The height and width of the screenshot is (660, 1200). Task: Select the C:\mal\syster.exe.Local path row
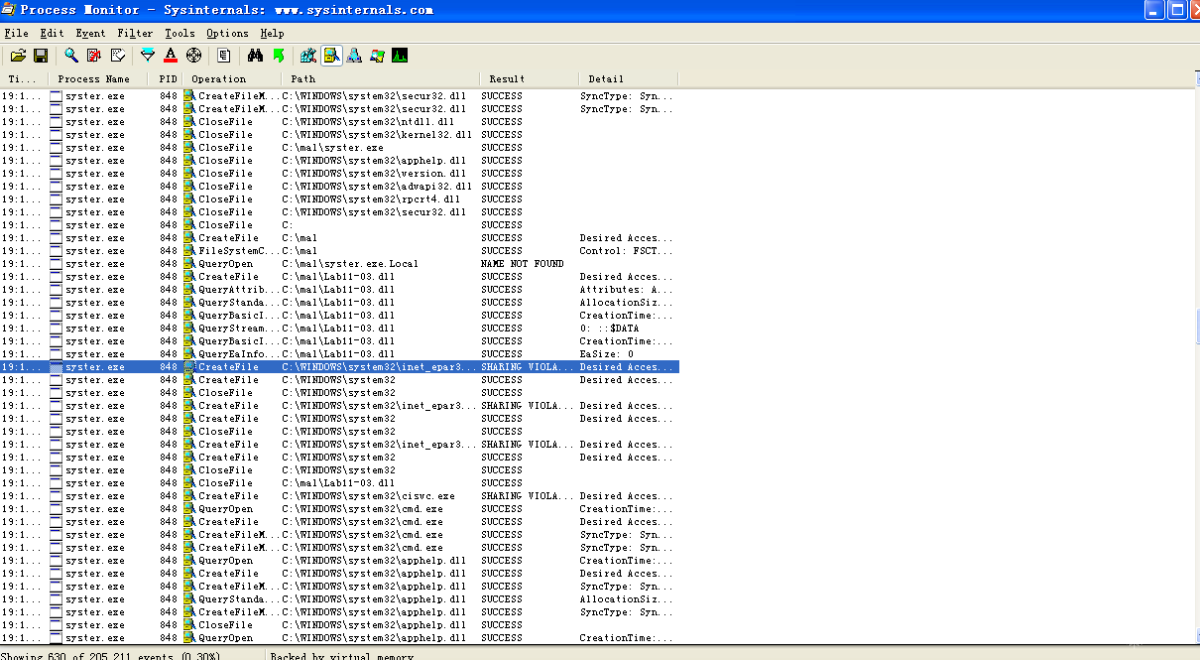(339, 264)
